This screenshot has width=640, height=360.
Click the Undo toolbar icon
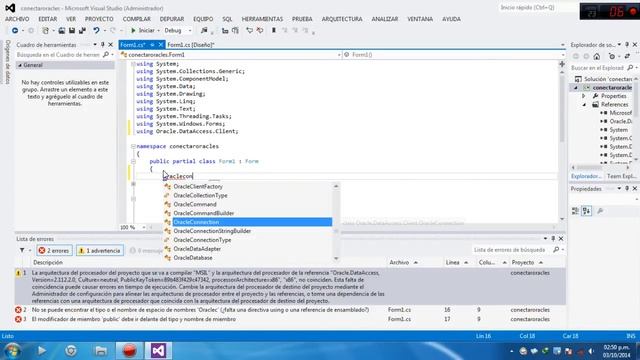coord(96,31)
